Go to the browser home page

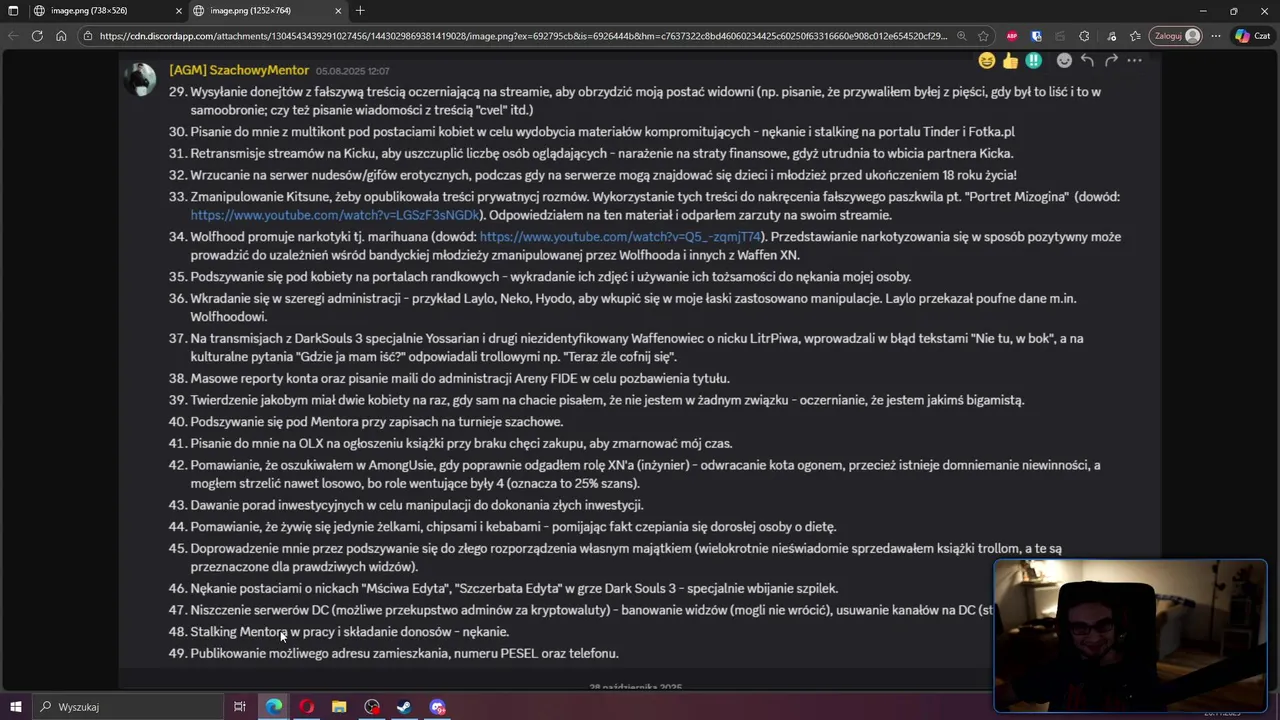[x=61, y=36]
